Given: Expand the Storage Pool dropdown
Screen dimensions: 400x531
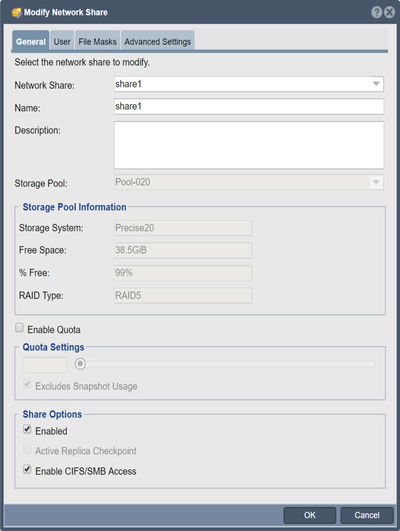Looking at the screenshot, I should pyautogui.click(x=376, y=182).
